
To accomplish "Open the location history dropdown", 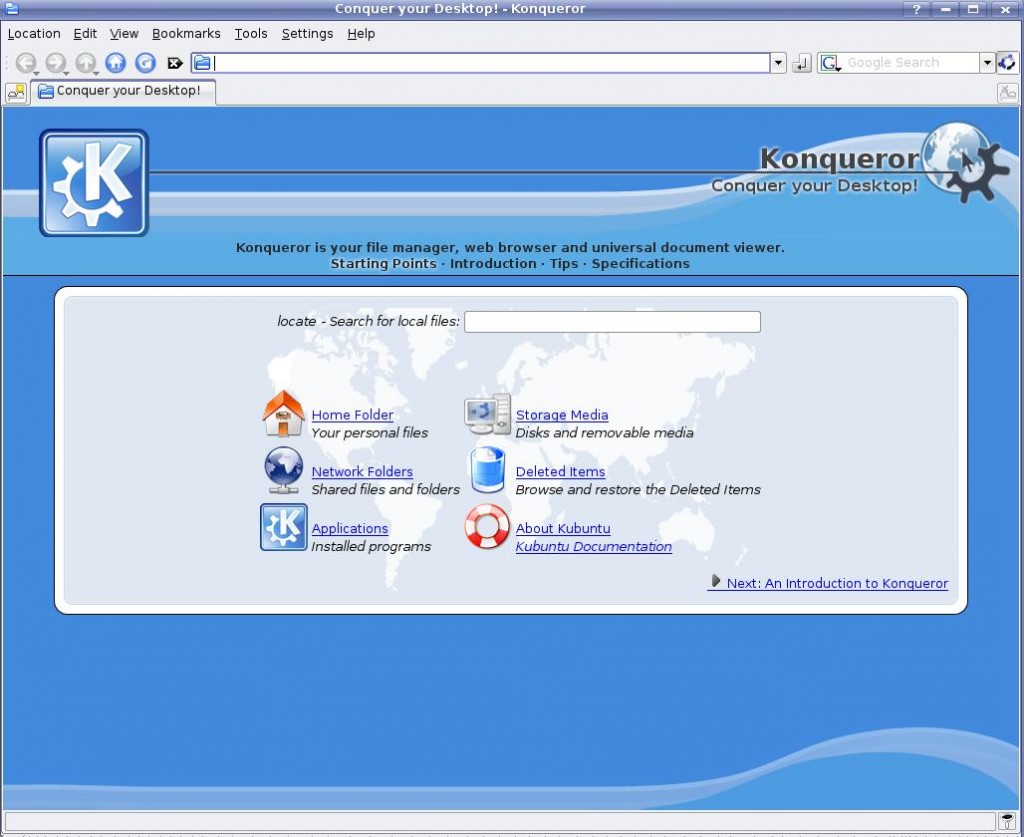I will 778,63.
